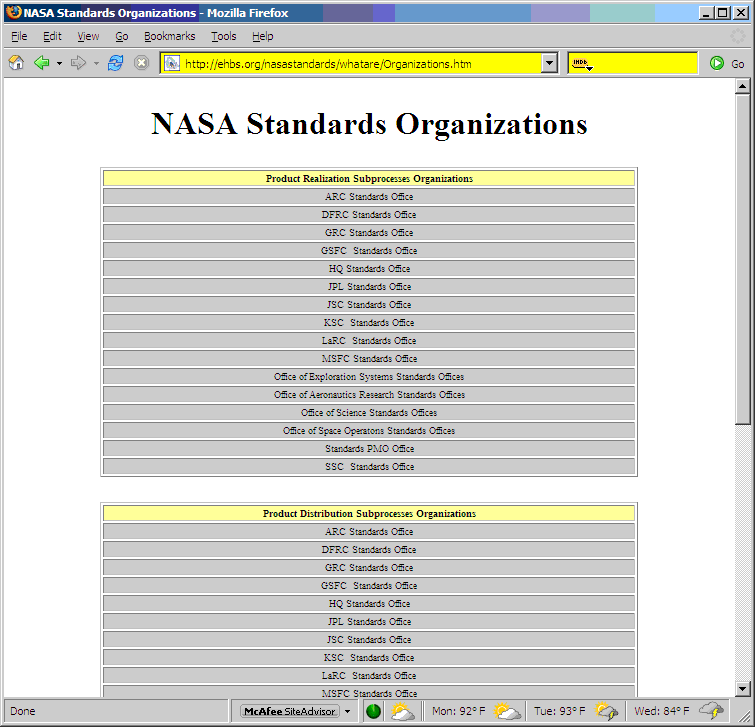Open the Help menu
755x727 pixels.
click(262, 37)
